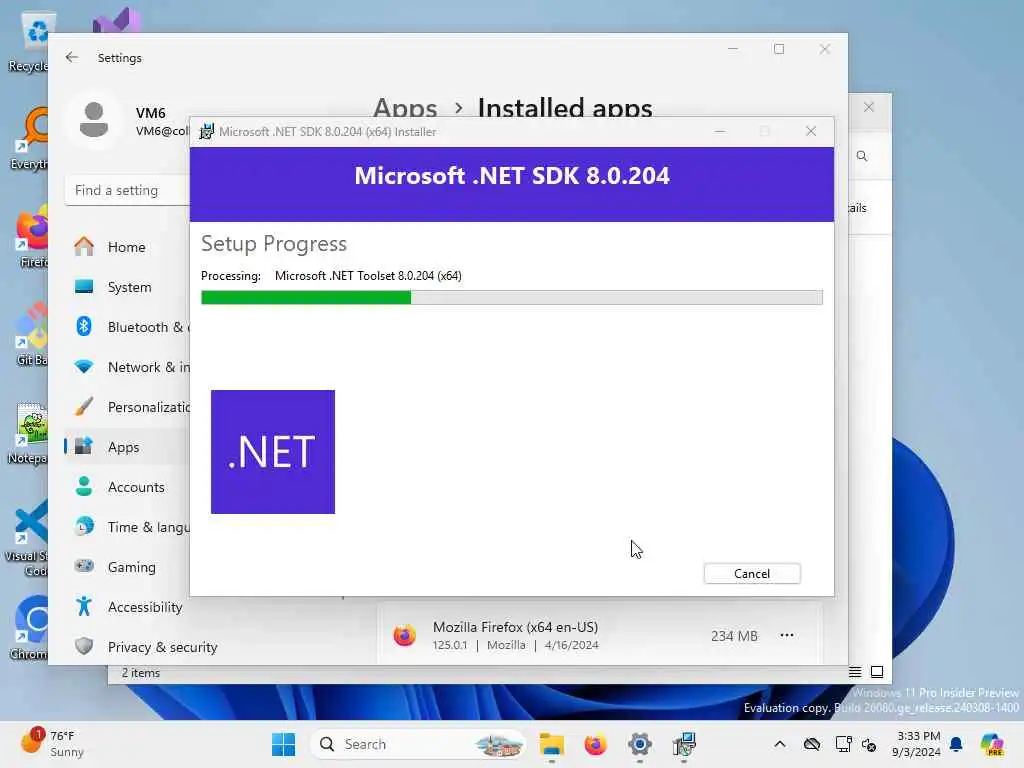1024x768 pixels.
Task: Click the Find a setting search box
Action: (x=128, y=190)
